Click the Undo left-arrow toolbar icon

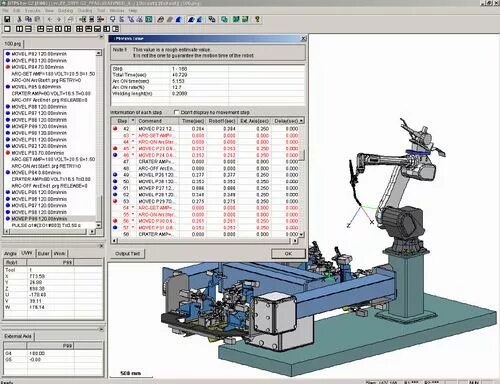pyautogui.click(x=50, y=19)
